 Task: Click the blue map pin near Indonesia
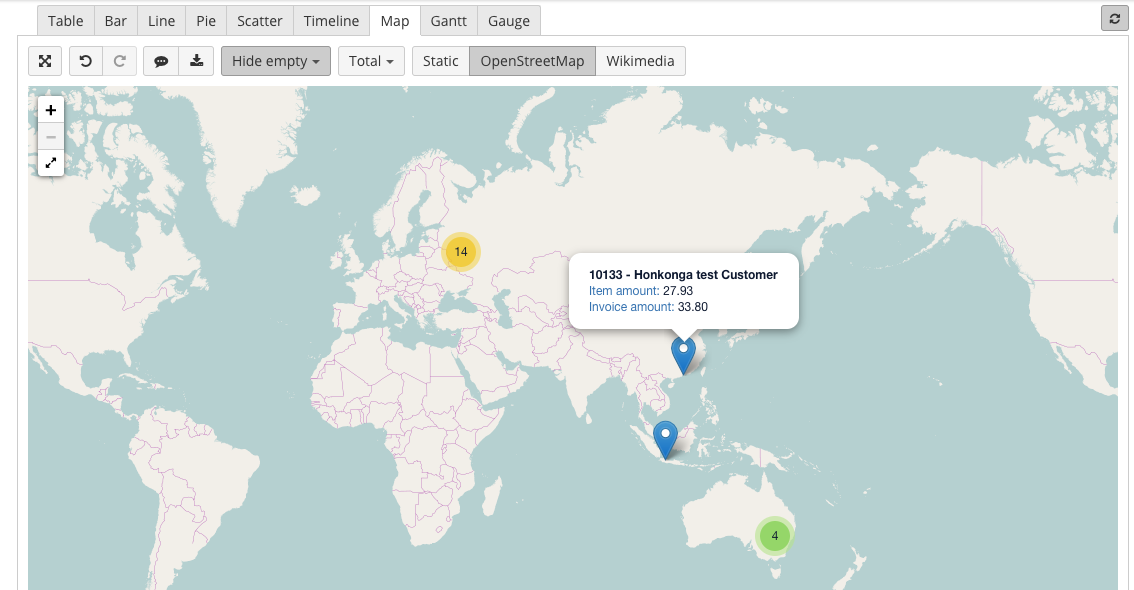point(665,438)
